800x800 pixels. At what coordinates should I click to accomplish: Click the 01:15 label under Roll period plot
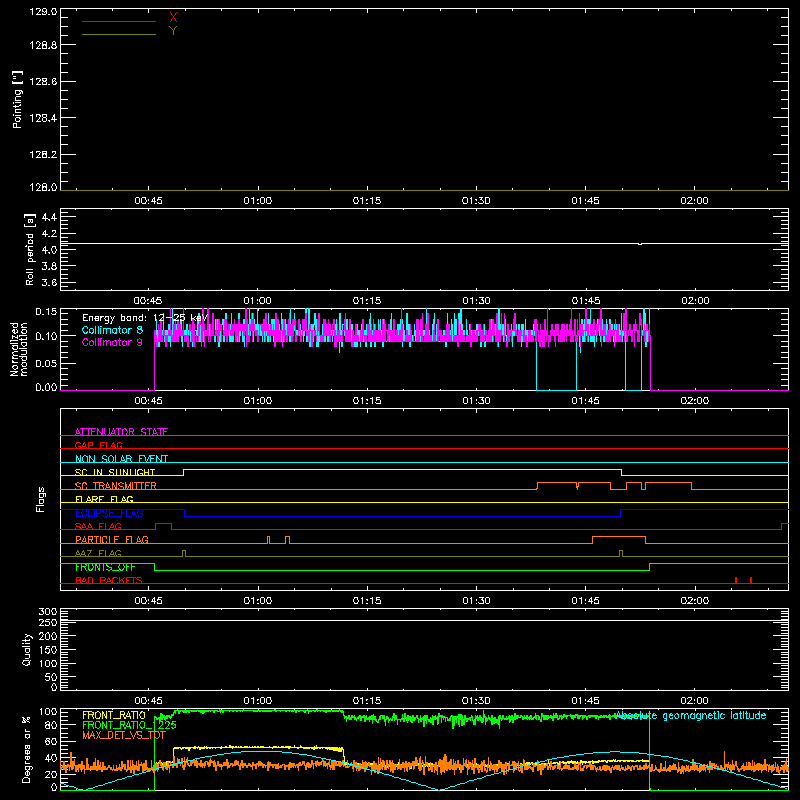tap(367, 301)
